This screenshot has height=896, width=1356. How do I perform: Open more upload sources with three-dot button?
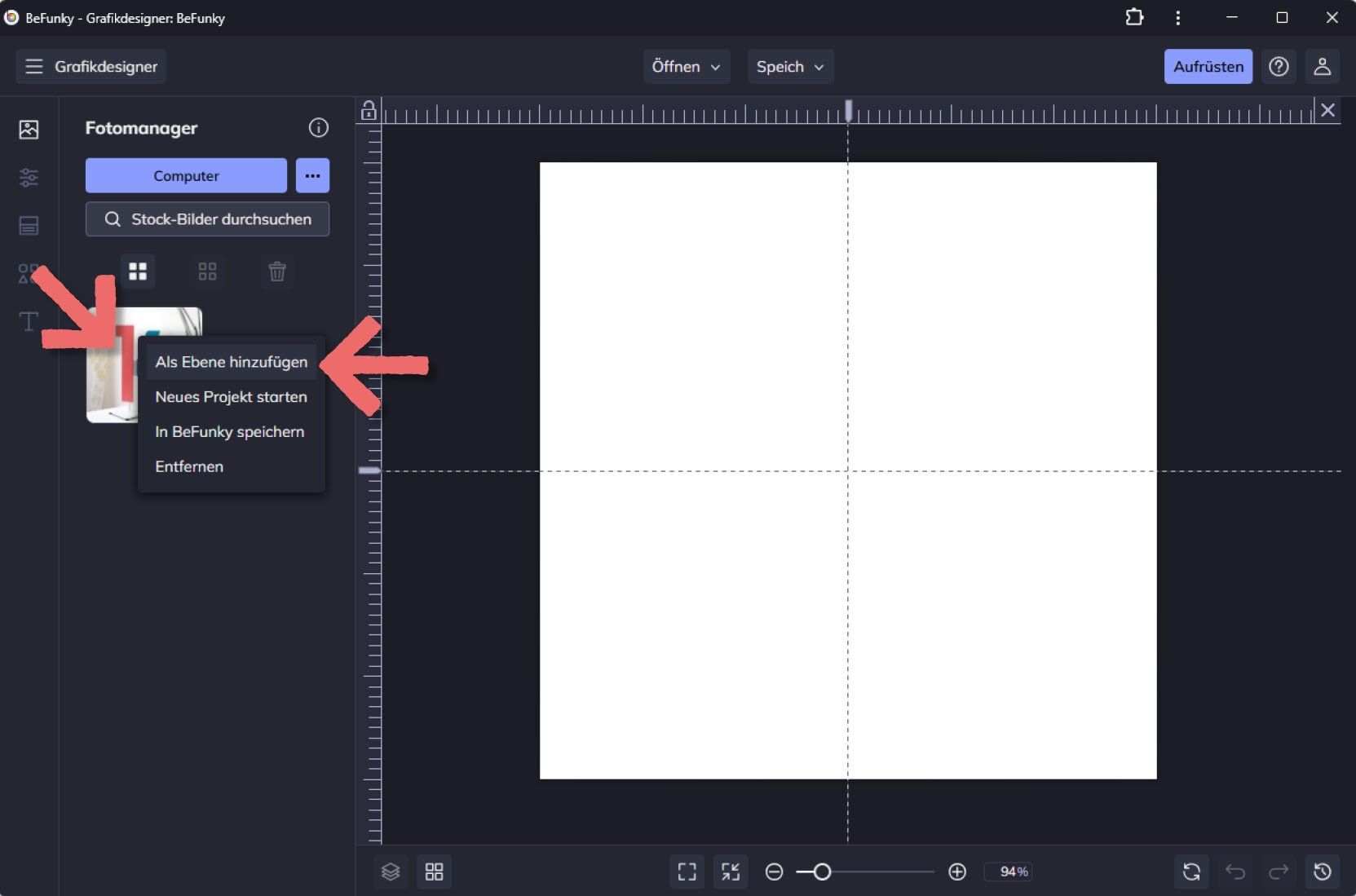point(312,175)
